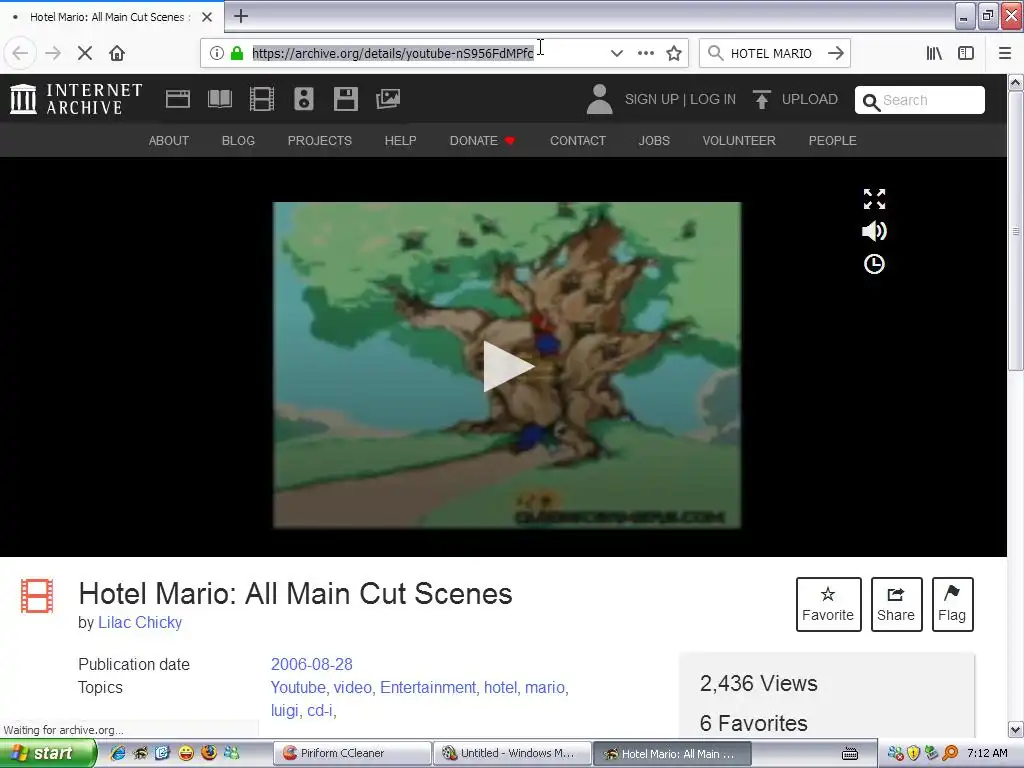Open the Youtube topic link

(x=298, y=687)
